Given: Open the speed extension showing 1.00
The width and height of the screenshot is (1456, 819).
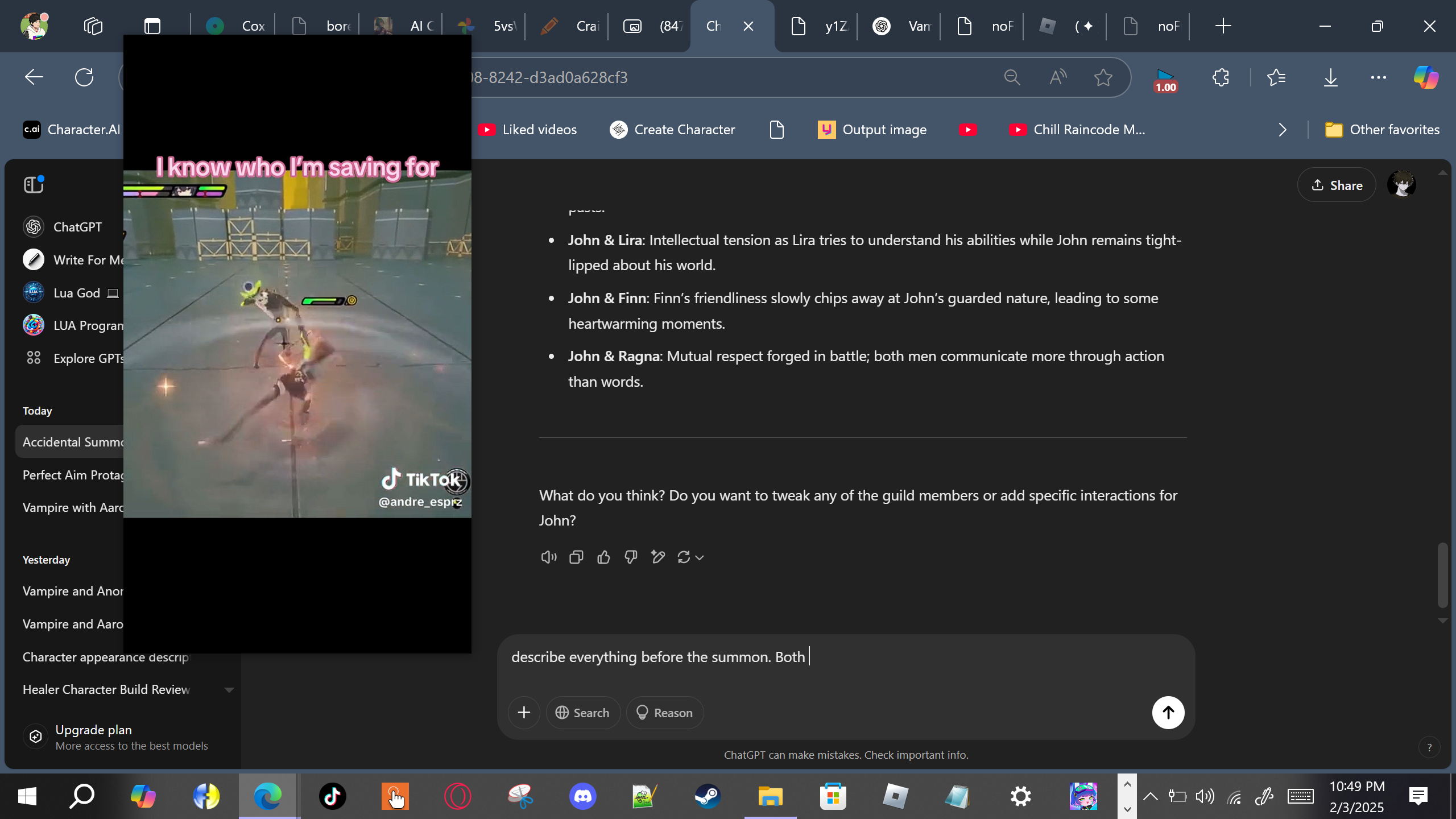Looking at the screenshot, I should click(1165, 79).
